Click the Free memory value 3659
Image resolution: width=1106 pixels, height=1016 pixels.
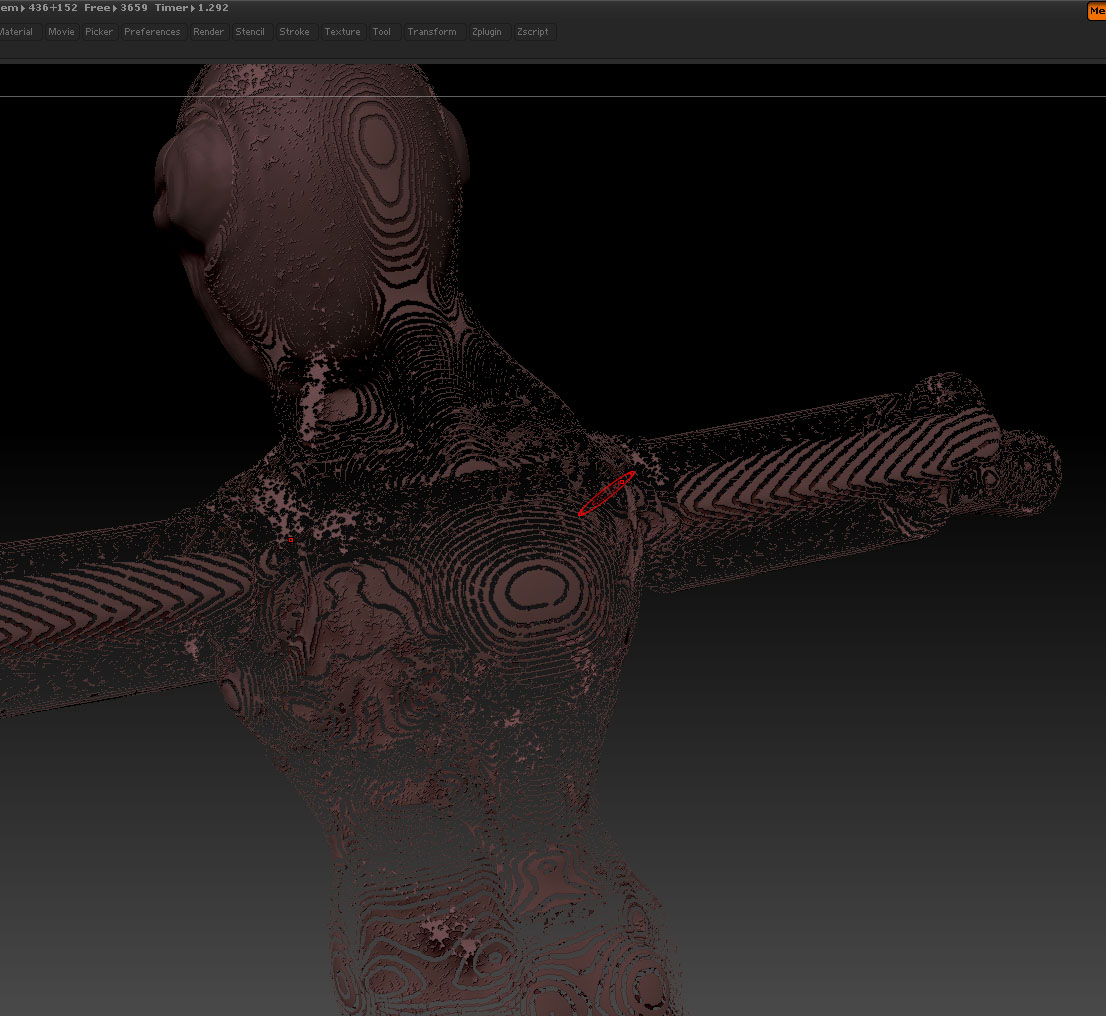[x=134, y=7]
